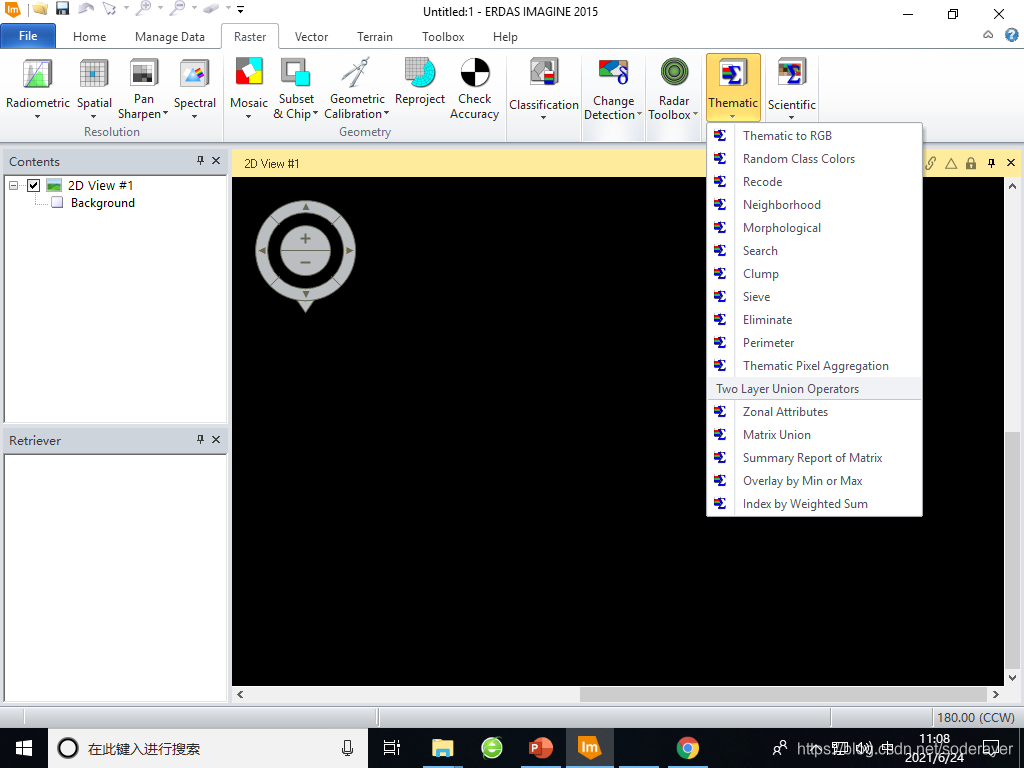Switch to the Vector tab
Screen dimensions: 1024x768
point(311,37)
